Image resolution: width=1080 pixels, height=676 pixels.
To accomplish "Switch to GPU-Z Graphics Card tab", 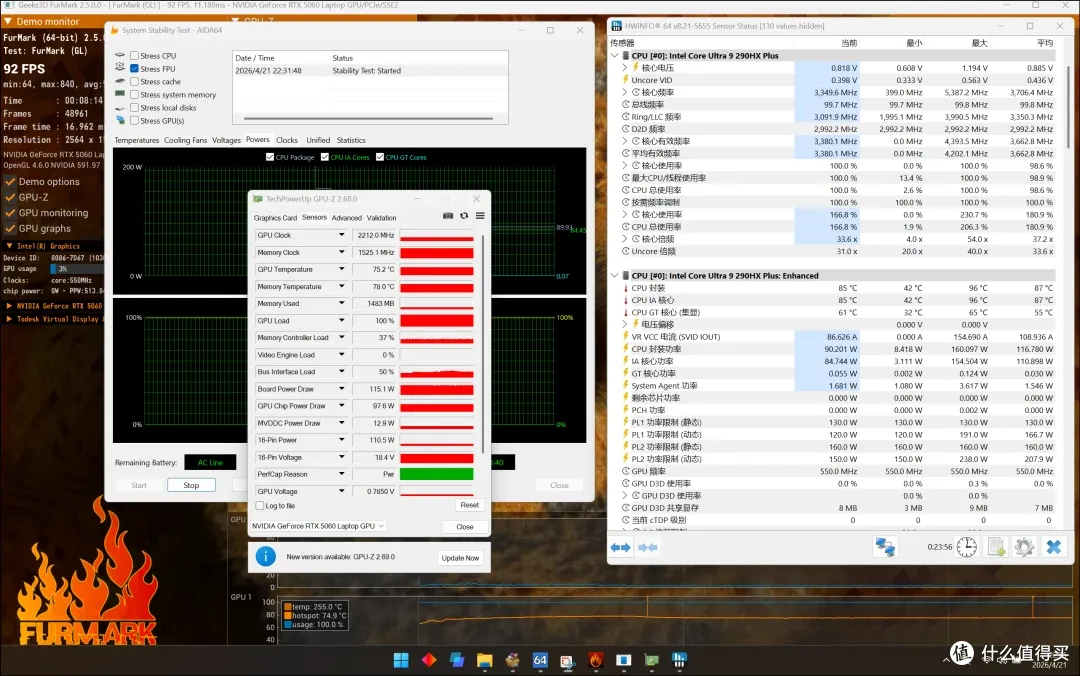I will pos(275,218).
